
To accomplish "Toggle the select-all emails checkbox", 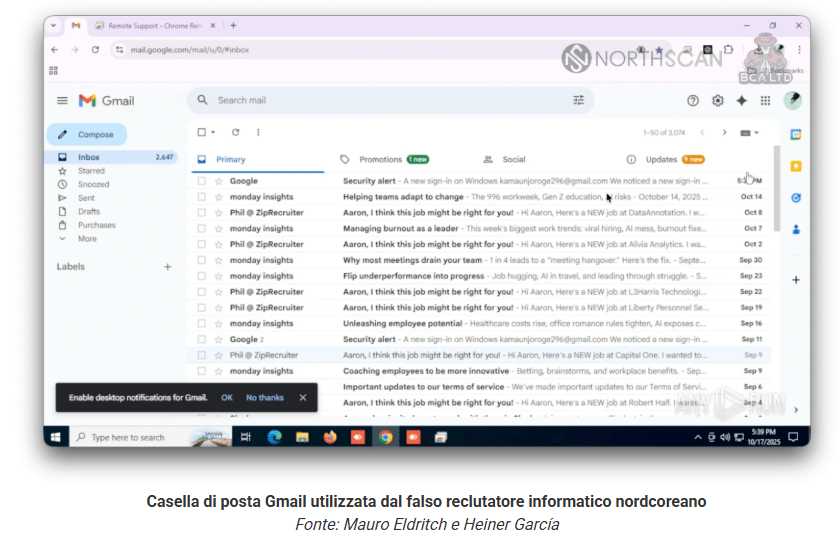I will coord(201,132).
